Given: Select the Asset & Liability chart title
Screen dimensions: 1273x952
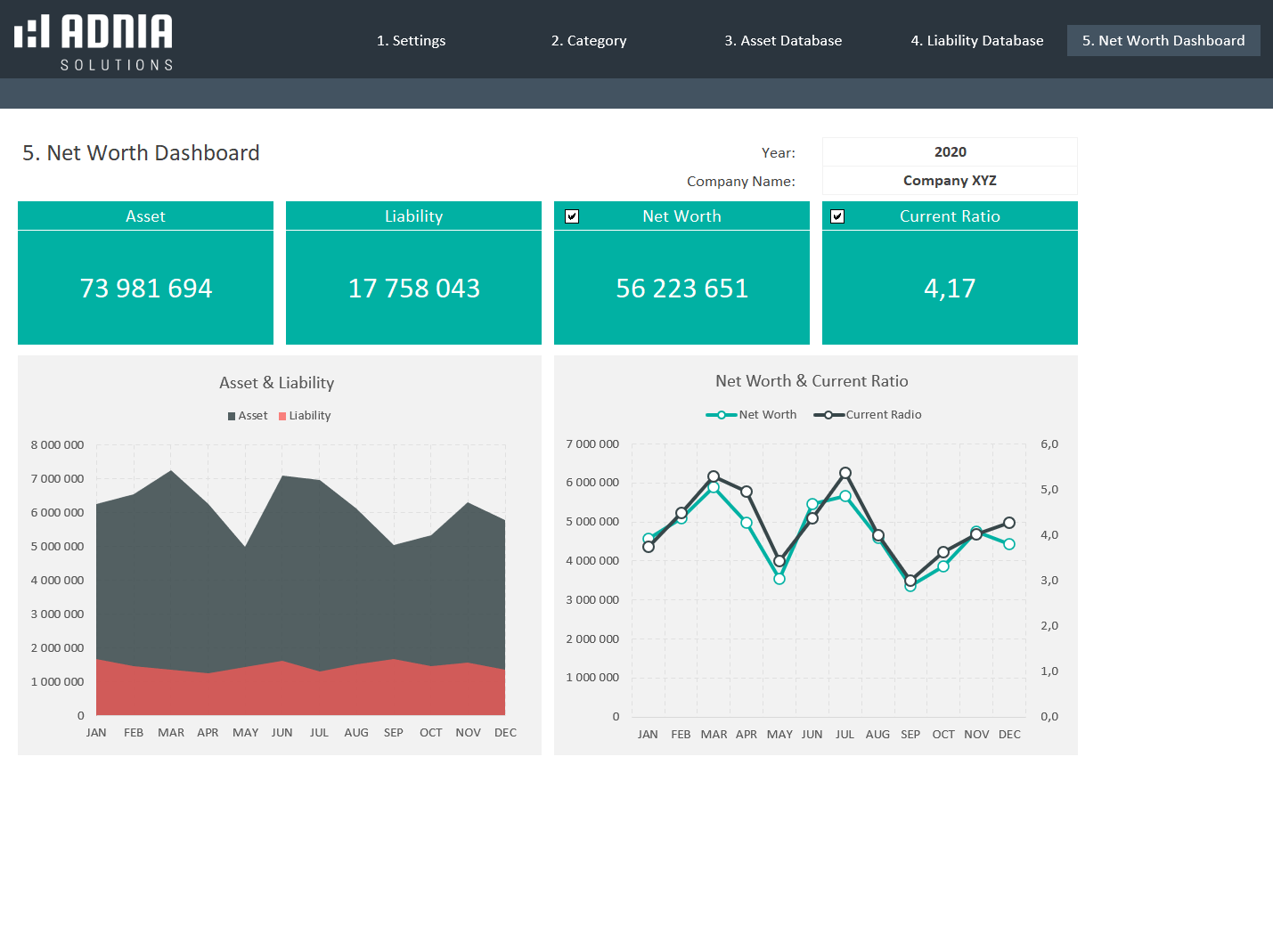Looking at the screenshot, I should (x=276, y=383).
